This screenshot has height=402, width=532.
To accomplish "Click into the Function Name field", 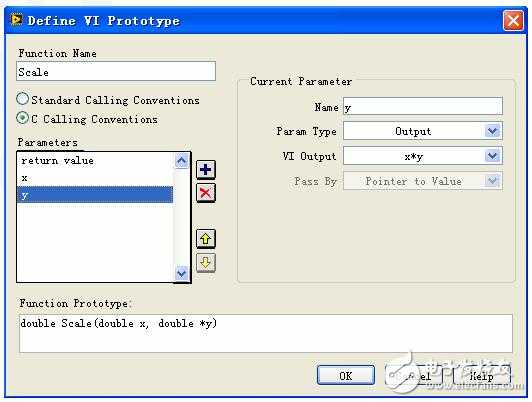I will tap(116, 71).
